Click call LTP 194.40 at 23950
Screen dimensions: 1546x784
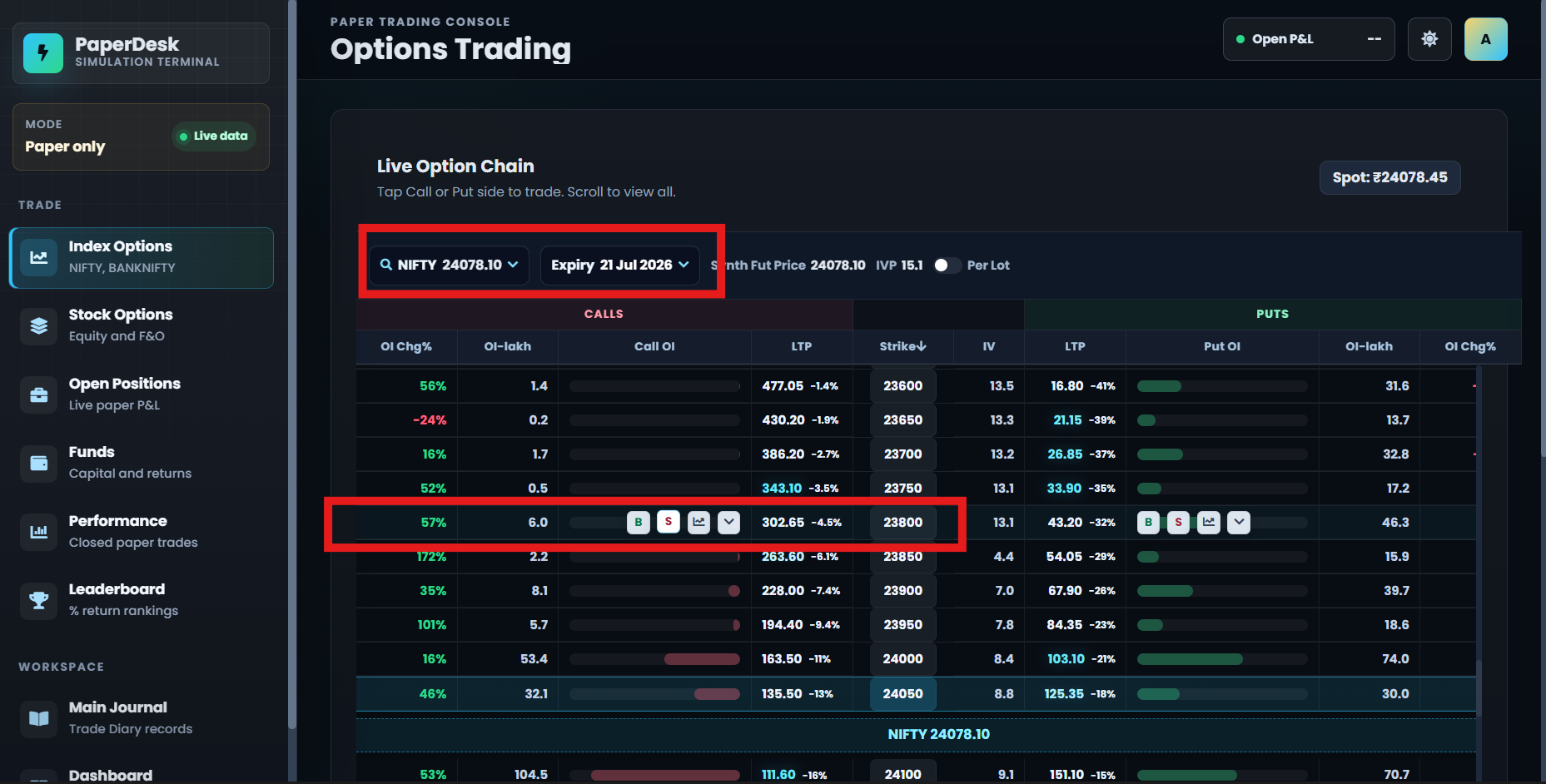pos(783,625)
